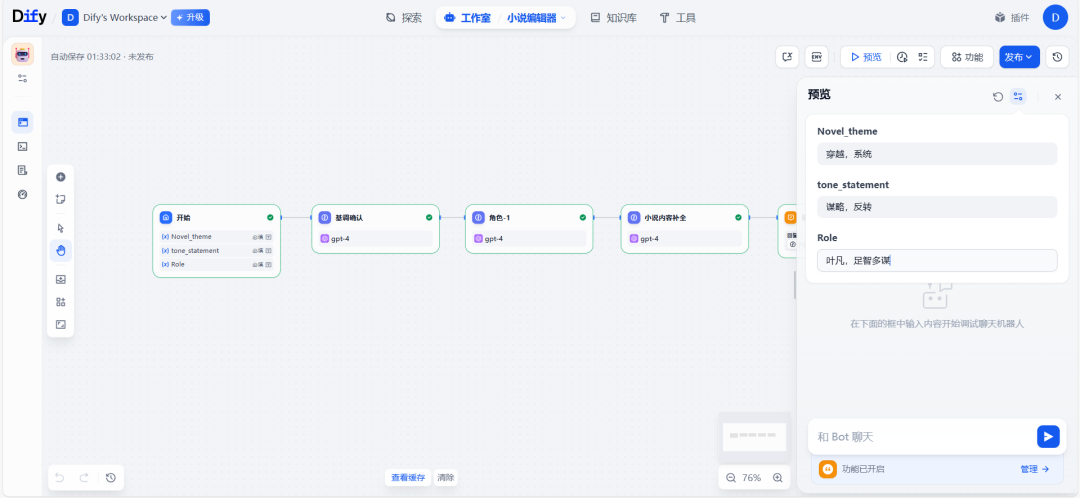Click the 查看缓存 button
The height and width of the screenshot is (498, 1080).
coord(408,478)
